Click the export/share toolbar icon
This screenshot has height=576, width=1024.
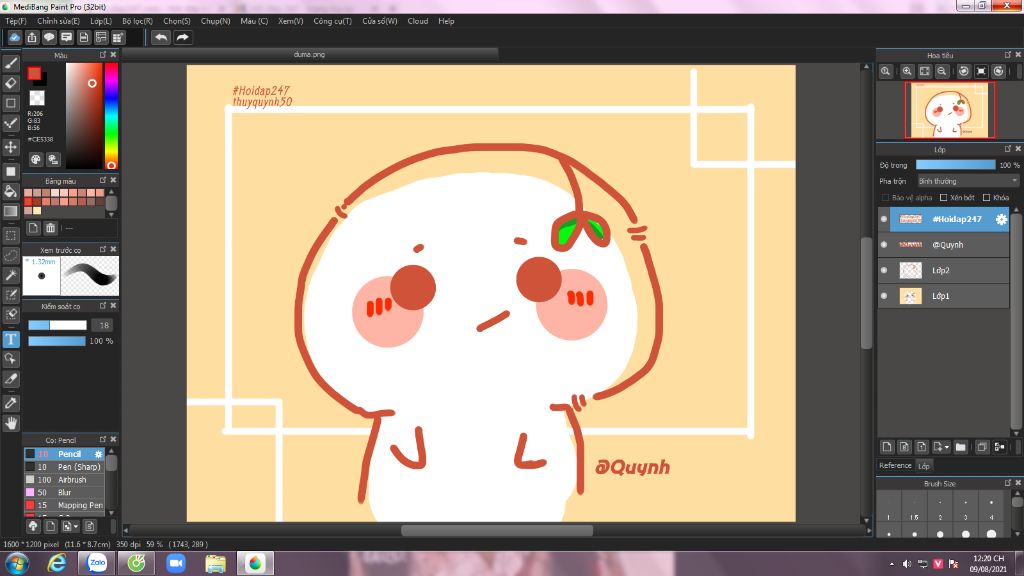point(32,37)
